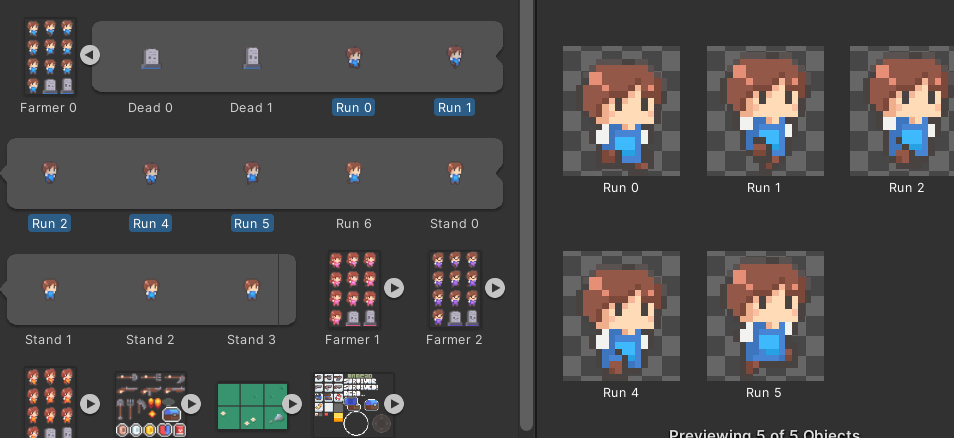Click the Run 6 sprite icon

tap(353, 173)
